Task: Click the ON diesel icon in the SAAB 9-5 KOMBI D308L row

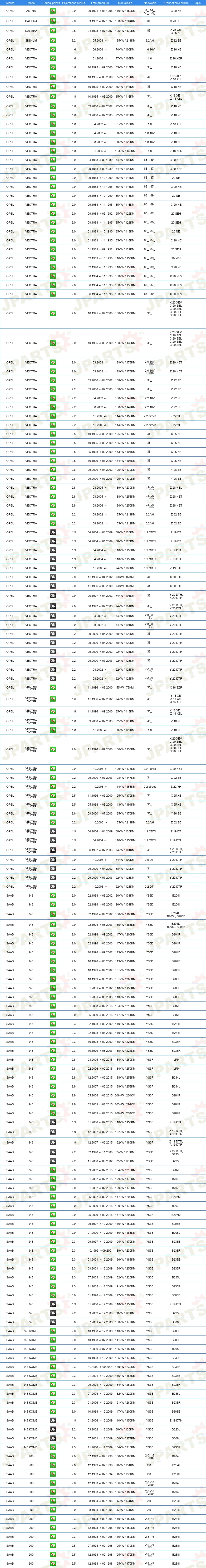Action: [x=53, y=1438]
